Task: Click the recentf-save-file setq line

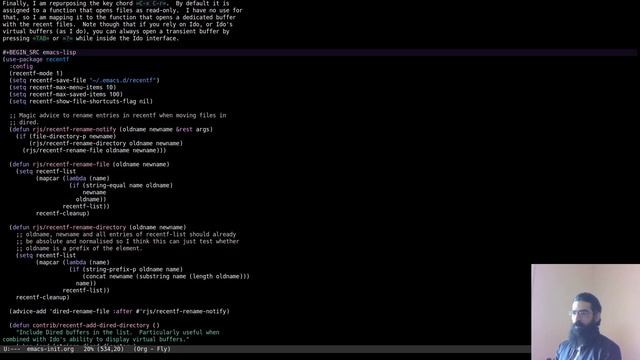Action: point(84,80)
